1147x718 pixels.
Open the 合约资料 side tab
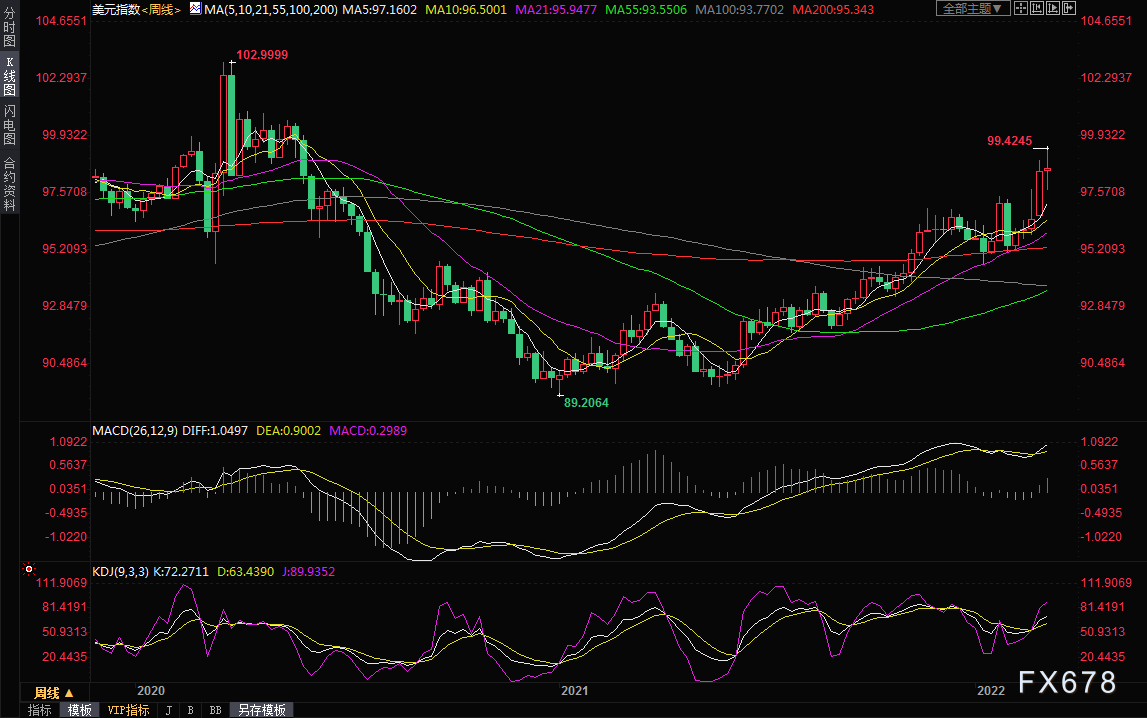(9, 183)
